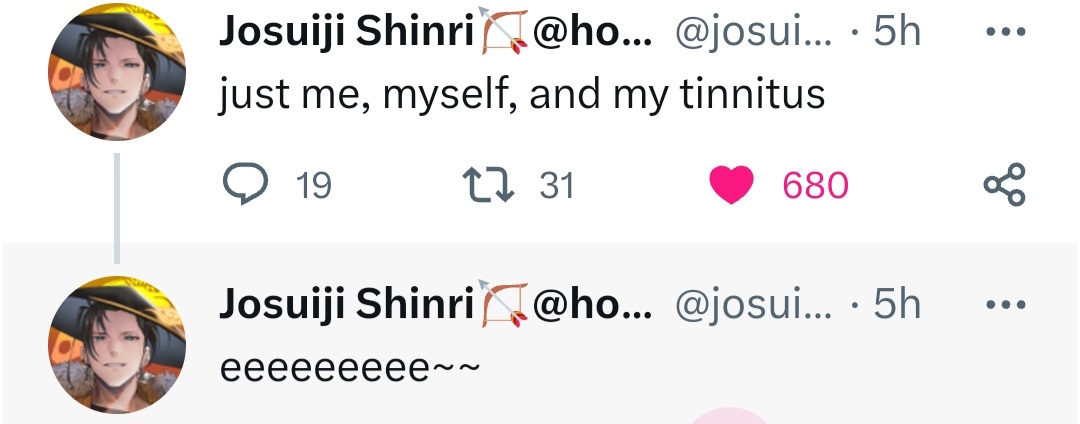The width and height of the screenshot is (1080, 424).
Task: Open the reply text "eeeeeeeee~~"
Action: tap(350, 367)
